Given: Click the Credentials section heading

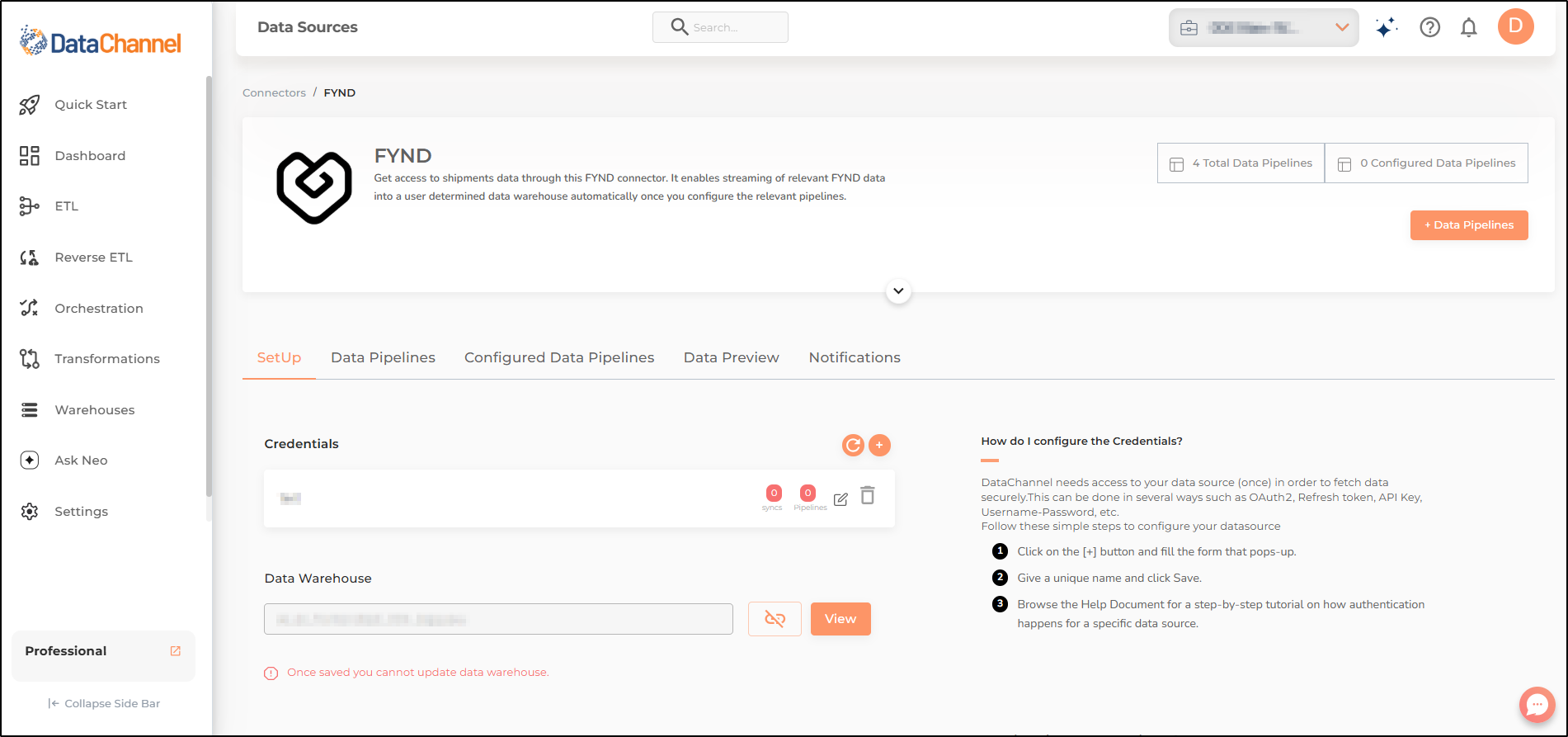Looking at the screenshot, I should tap(301, 444).
